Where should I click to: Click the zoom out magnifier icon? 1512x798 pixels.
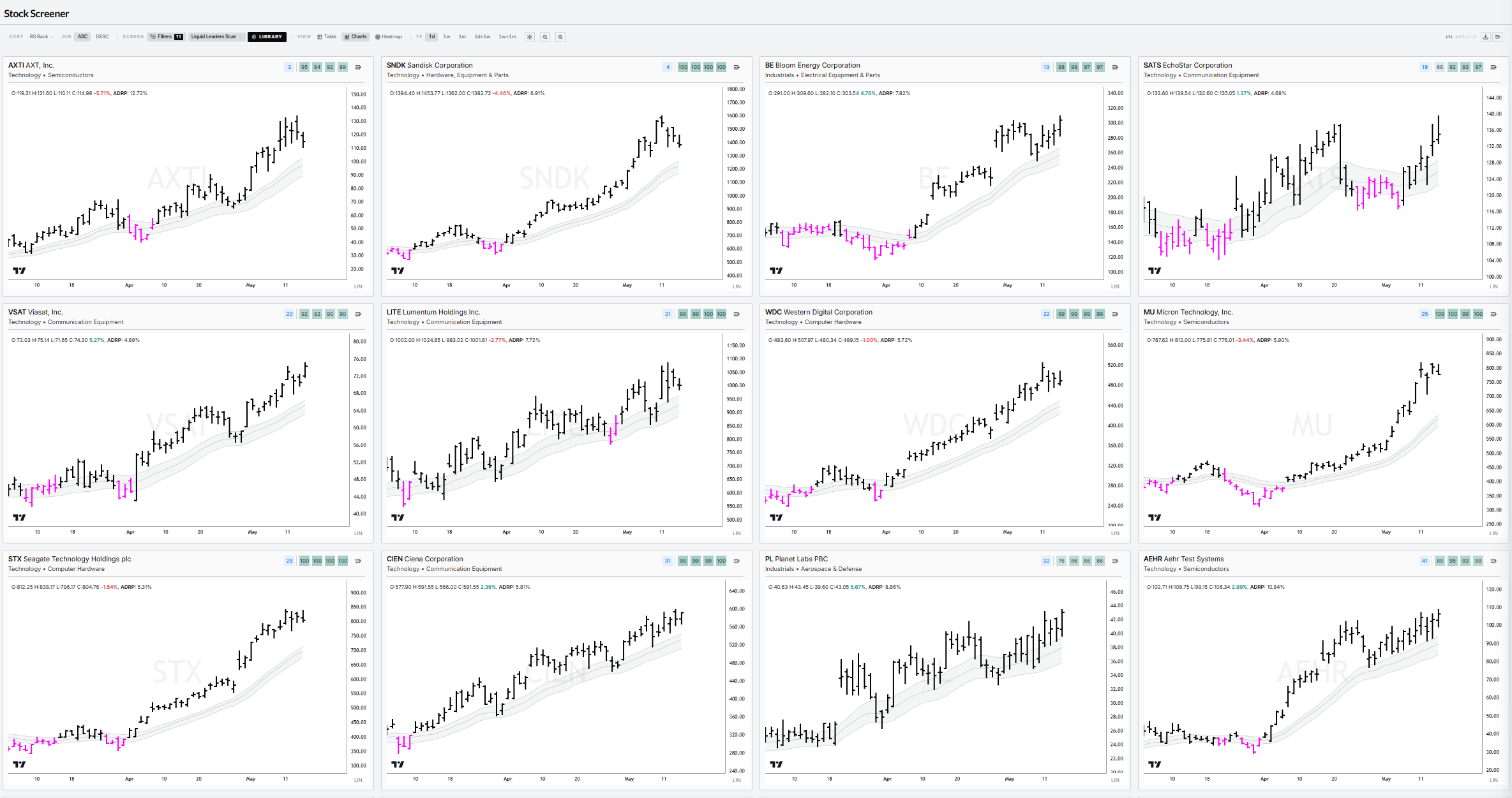pos(545,37)
